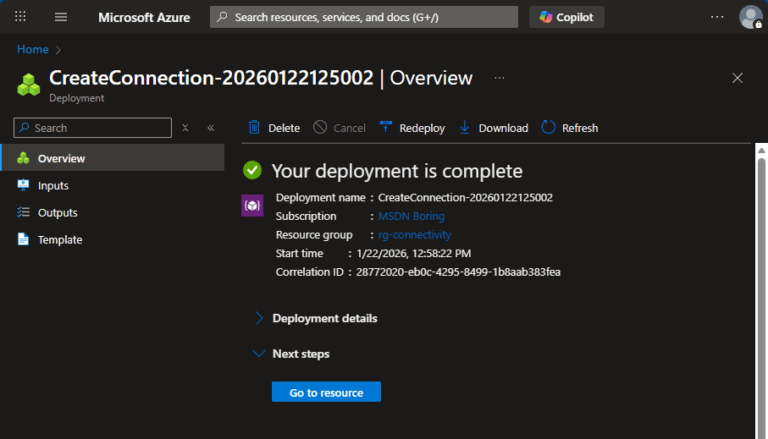Click the green cubes deployment header icon
This screenshot has height=439, width=768.
28,85
